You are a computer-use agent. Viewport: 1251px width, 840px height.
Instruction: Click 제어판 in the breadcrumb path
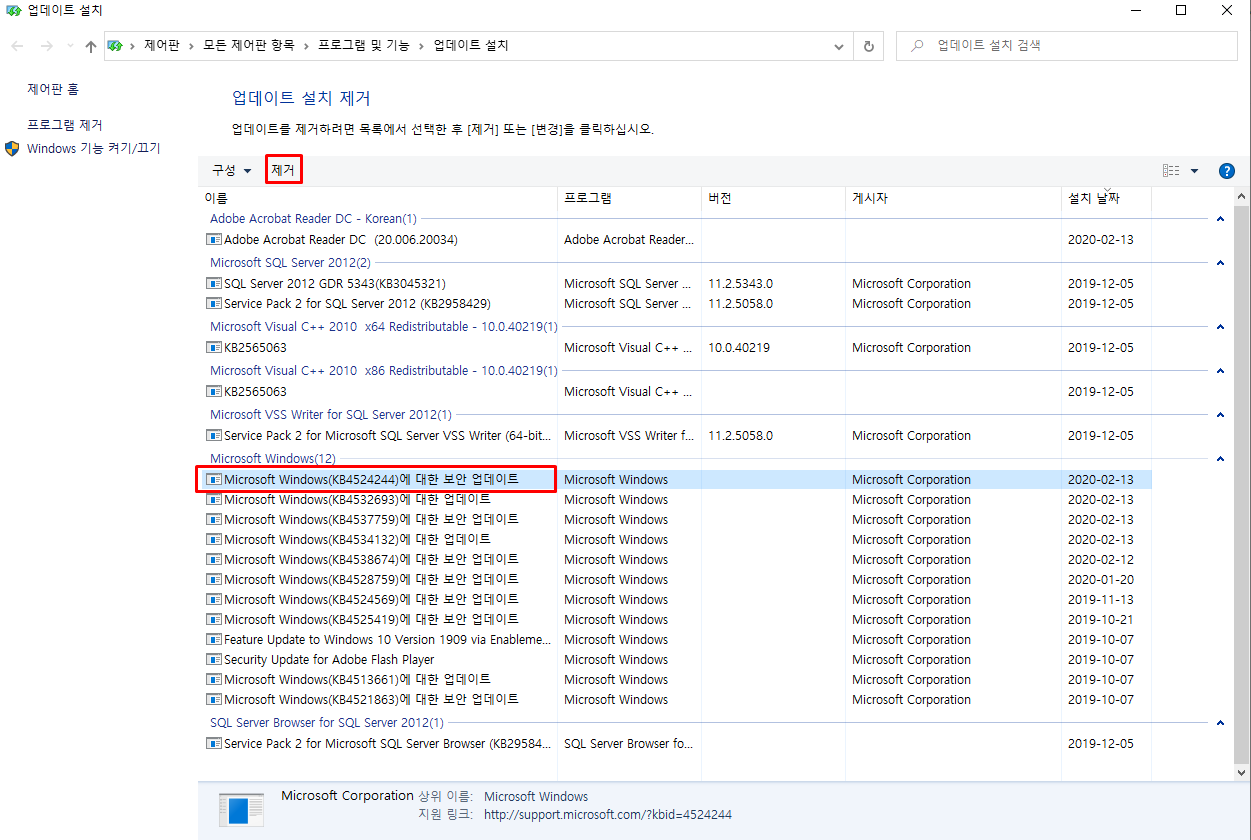click(161, 46)
